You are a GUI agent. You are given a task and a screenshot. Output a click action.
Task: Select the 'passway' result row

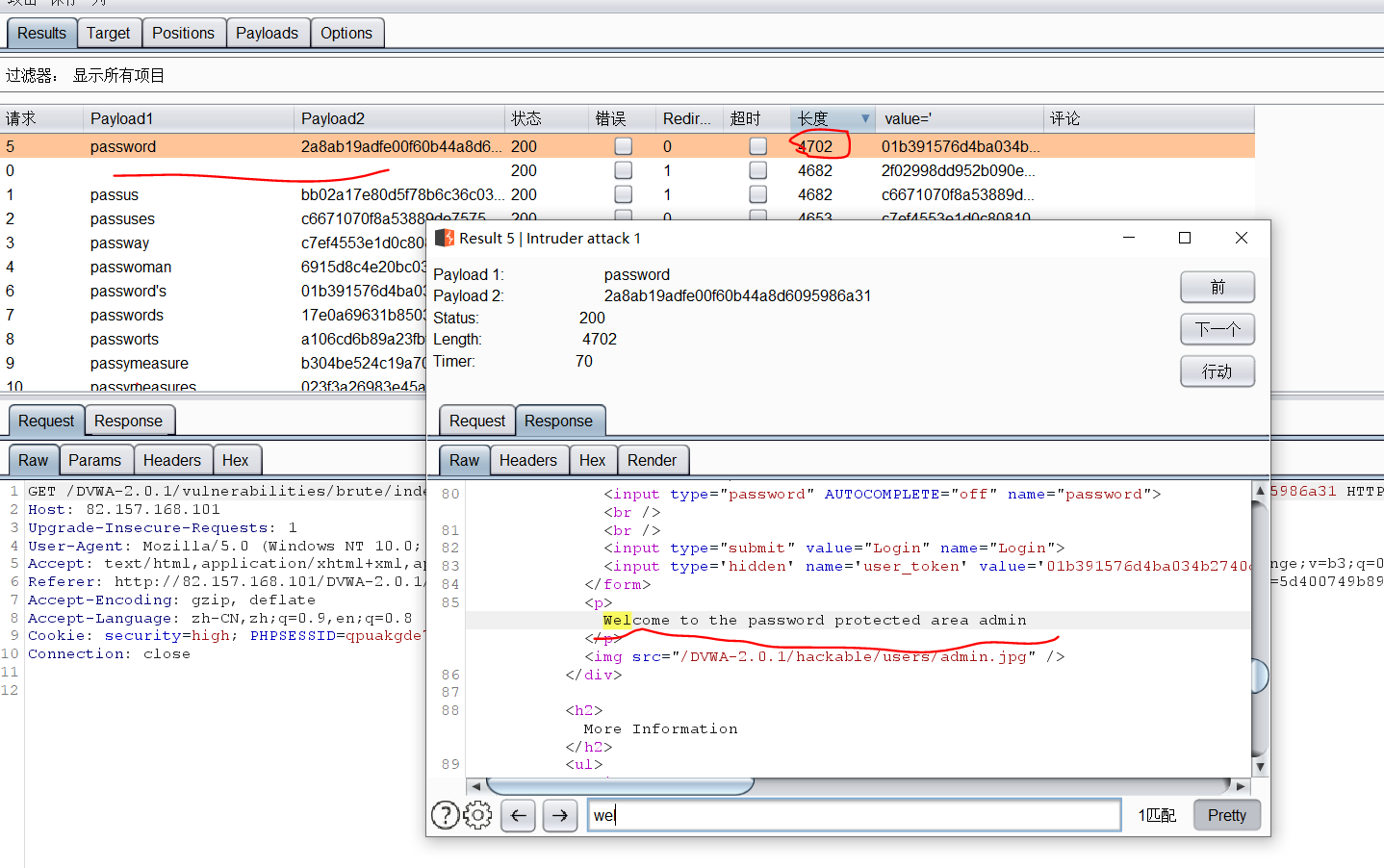tap(212, 243)
